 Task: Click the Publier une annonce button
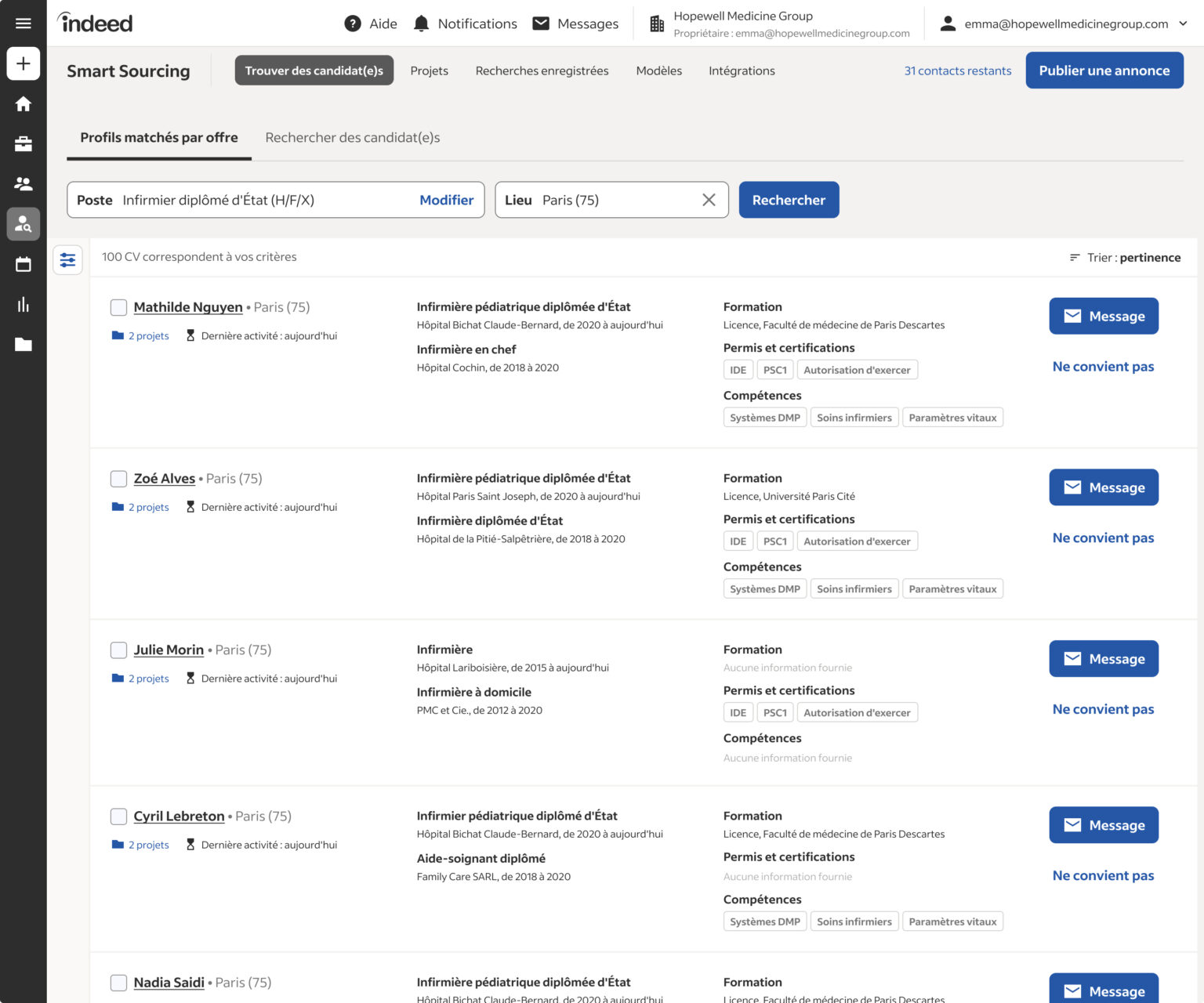pyautogui.click(x=1104, y=70)
